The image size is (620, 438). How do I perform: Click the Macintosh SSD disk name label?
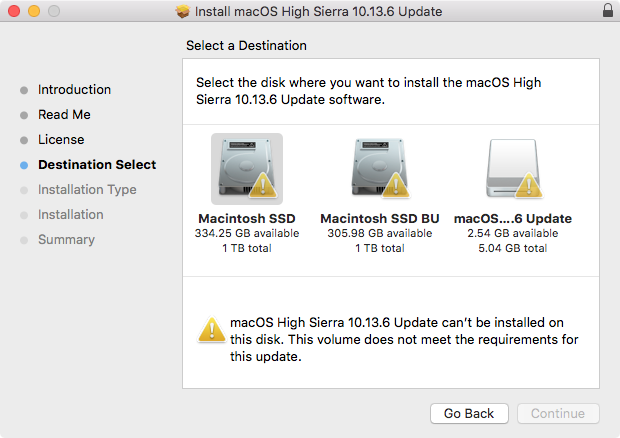pos(247,218)
